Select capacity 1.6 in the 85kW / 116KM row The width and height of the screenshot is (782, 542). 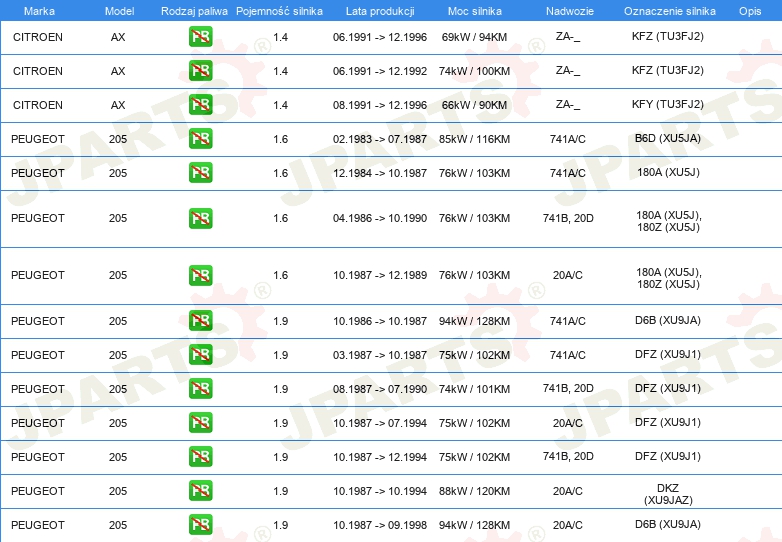[x=281, y=139]
